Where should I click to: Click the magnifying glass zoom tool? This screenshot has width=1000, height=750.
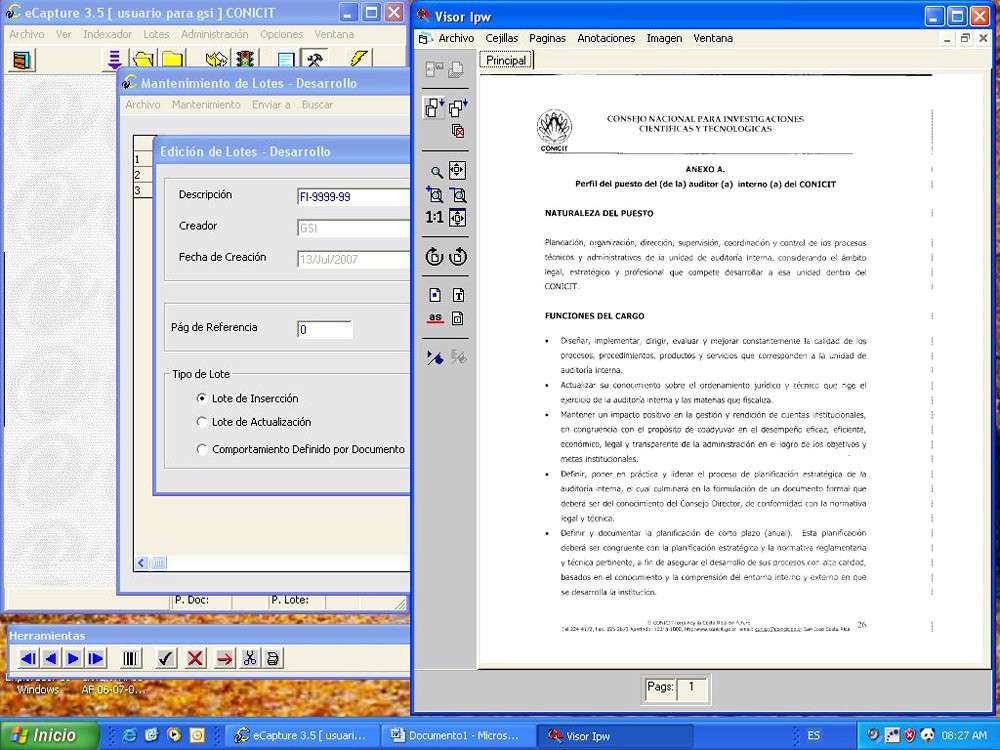(436, 172)
